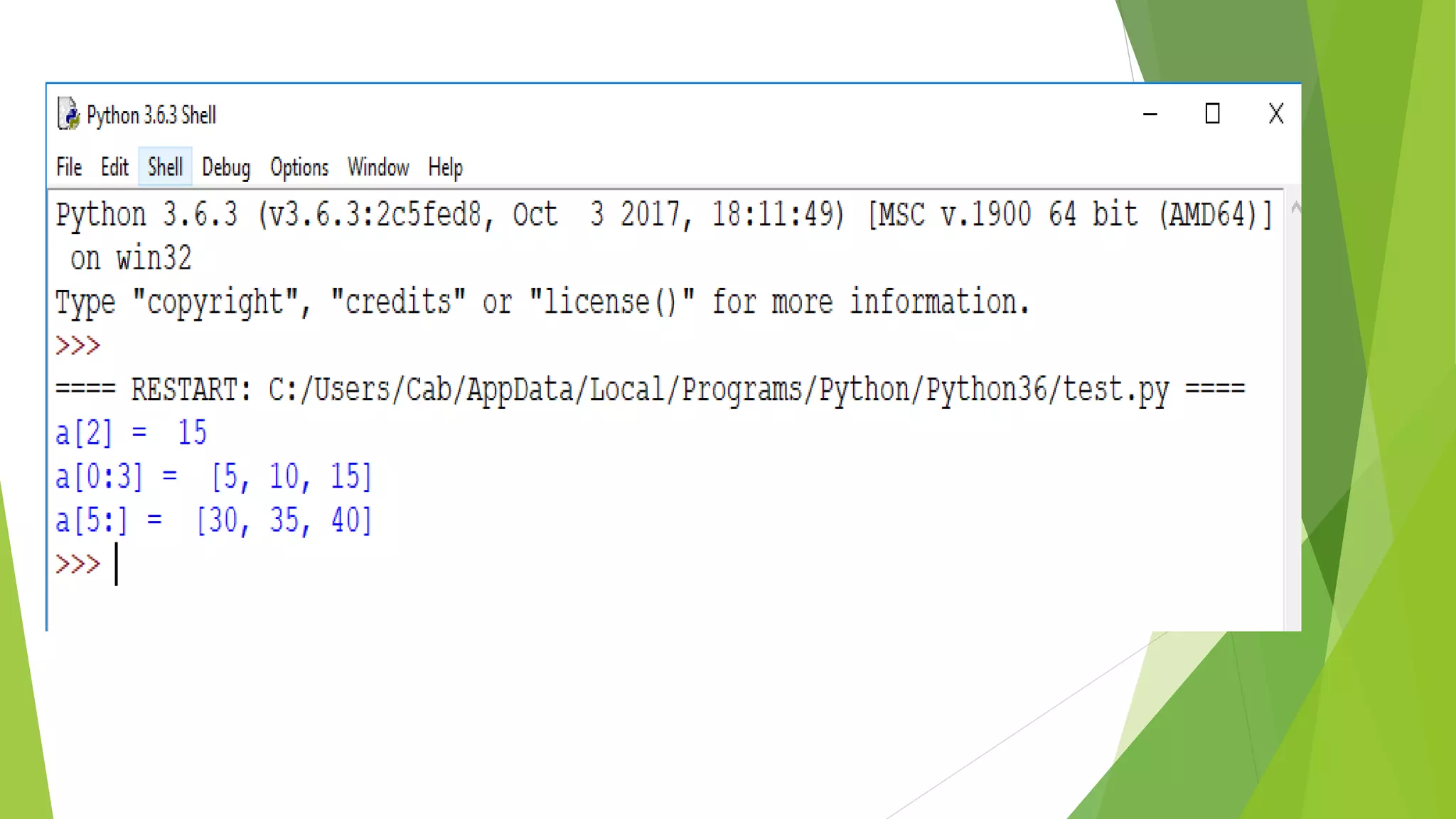Click the a[0:3] = [5, 10, 15] output
This screenshot has height=819, width=1456.
pos(213,476)
